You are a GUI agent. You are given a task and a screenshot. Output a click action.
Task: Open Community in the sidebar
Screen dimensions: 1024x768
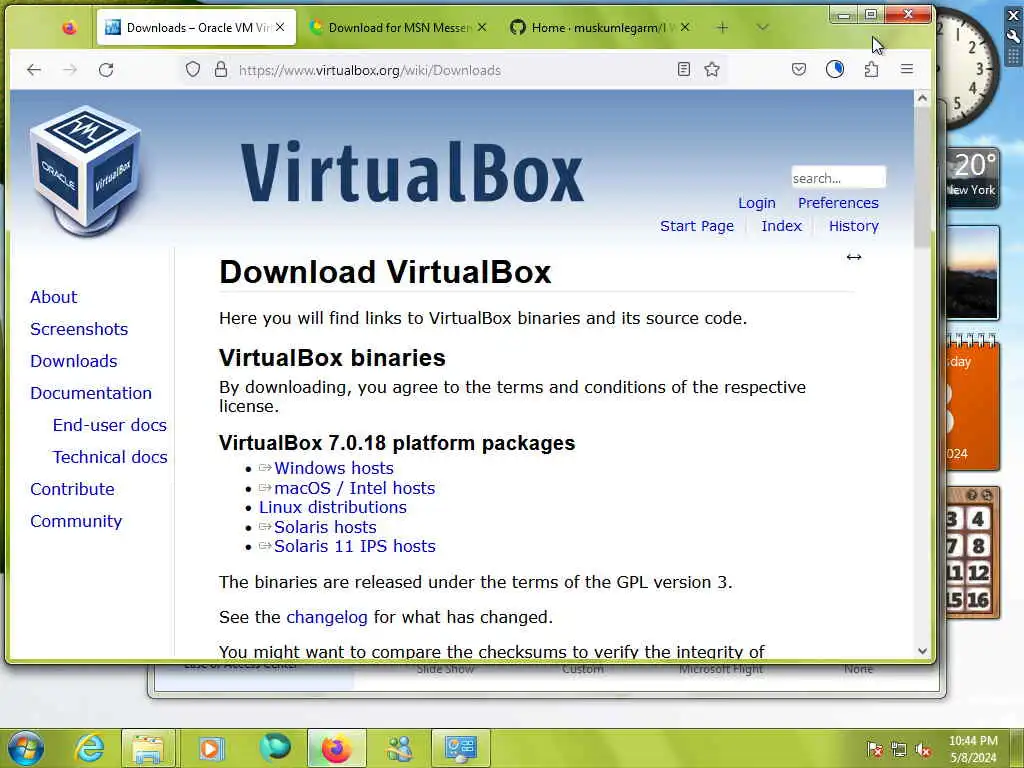pyautogui.click(x=76, y=521)
